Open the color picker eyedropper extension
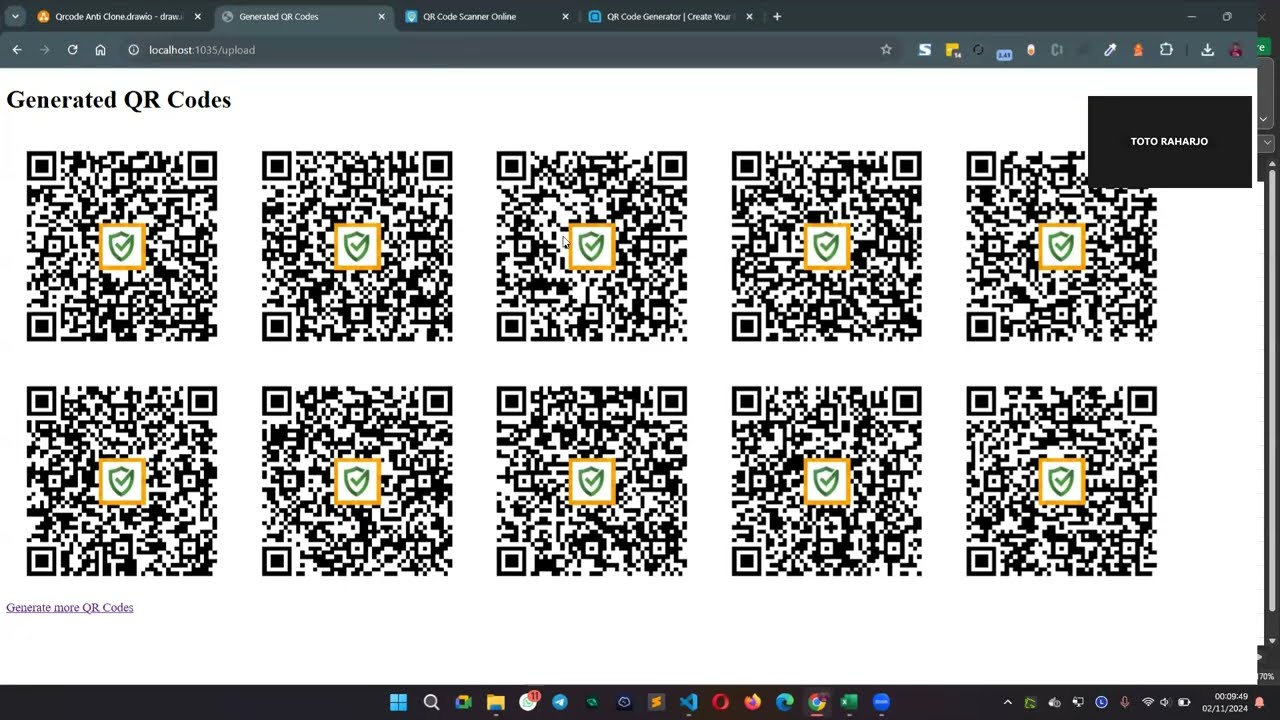The image size is (1280, 720). (1110, 49)
